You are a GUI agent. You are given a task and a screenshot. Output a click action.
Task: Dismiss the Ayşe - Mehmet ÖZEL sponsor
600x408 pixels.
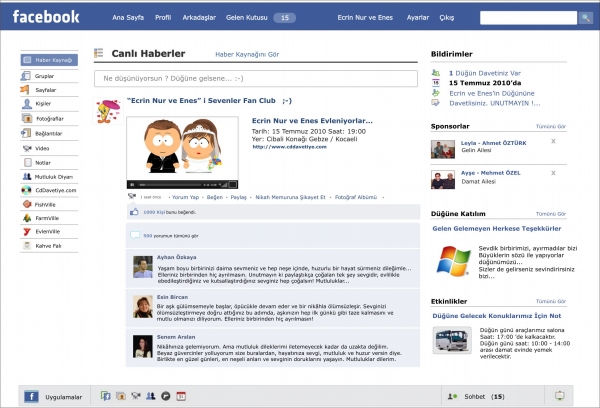click(553, 172)
